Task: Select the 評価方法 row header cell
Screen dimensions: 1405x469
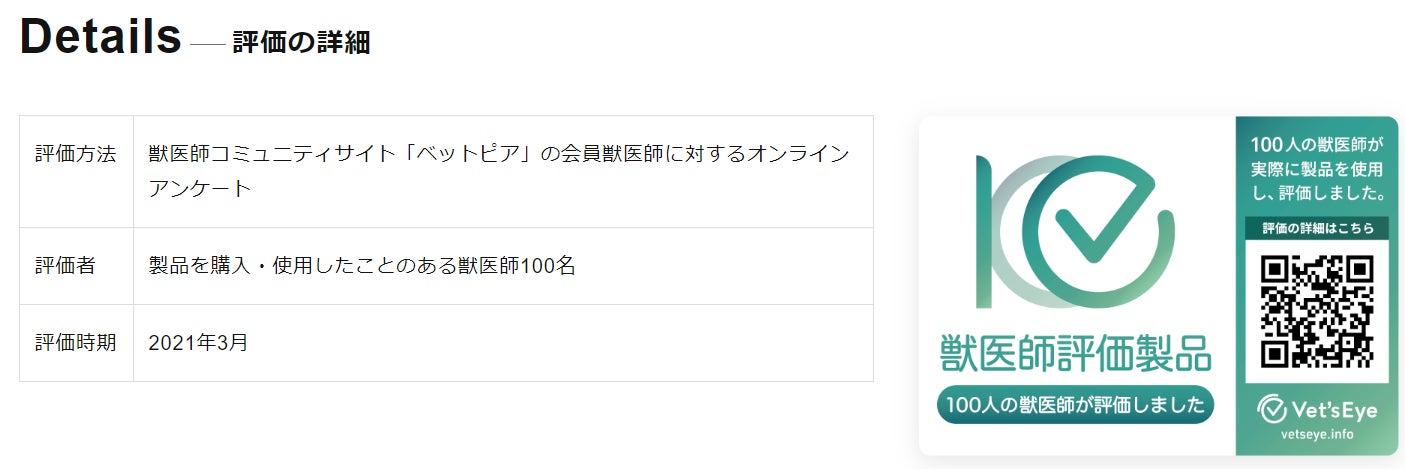Action: click(x=76, y=172)
